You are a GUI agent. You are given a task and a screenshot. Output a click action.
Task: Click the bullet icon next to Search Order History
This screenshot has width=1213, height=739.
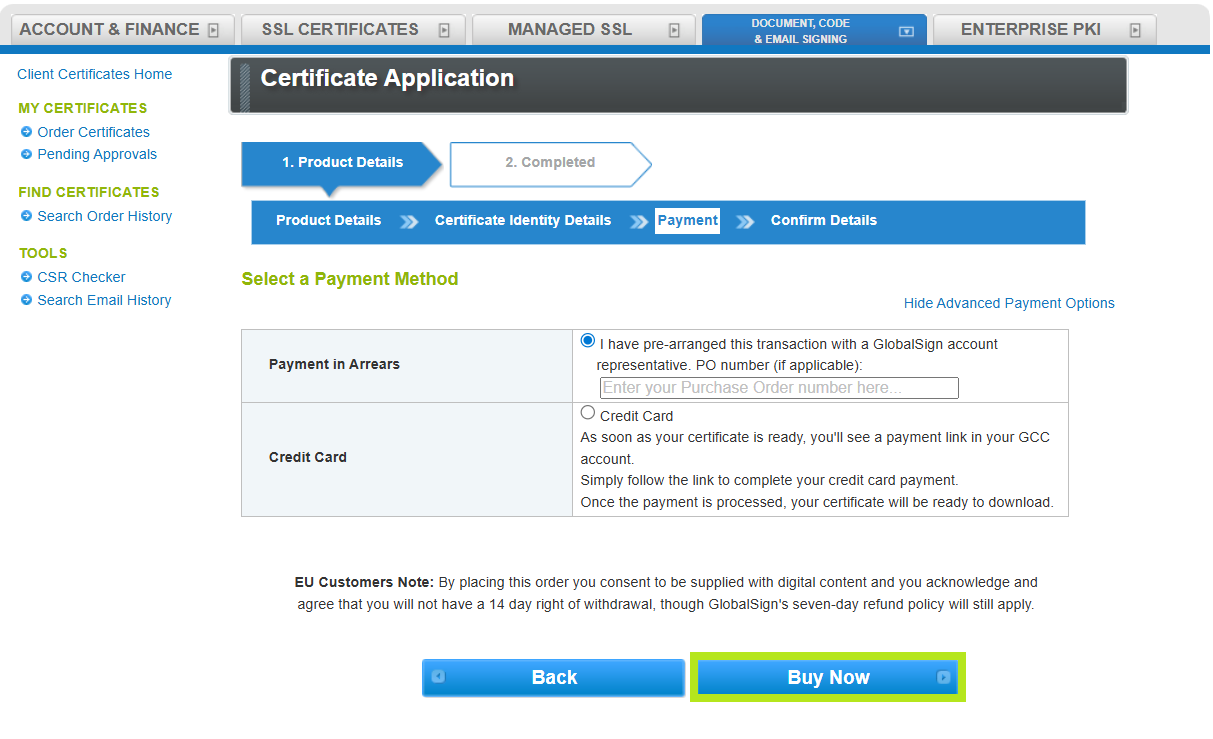tap(27, 216)
